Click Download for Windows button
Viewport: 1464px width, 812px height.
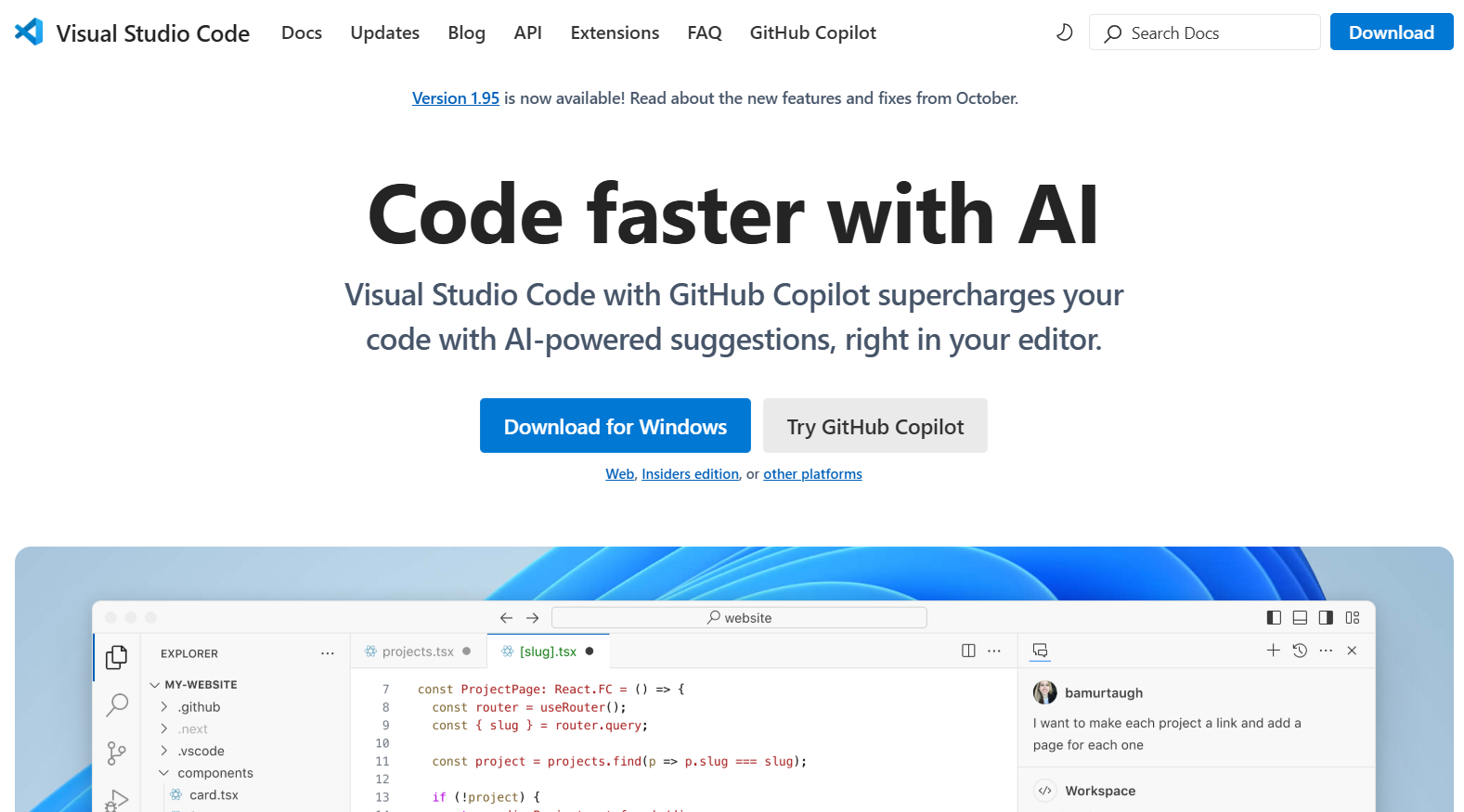[x=615, y=426]
